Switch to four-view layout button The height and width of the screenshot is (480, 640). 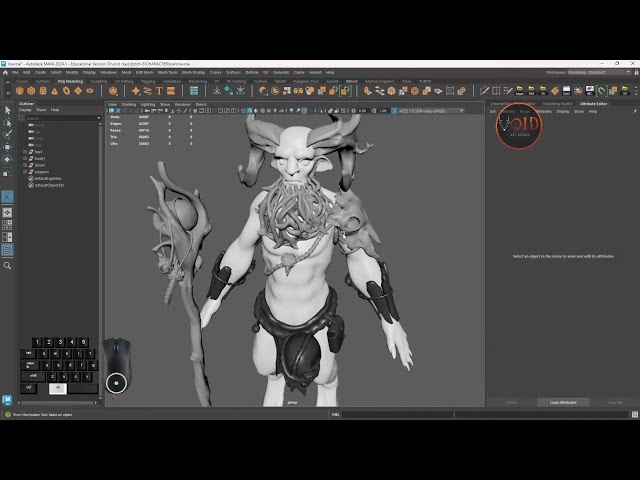(x=7, y=225)
